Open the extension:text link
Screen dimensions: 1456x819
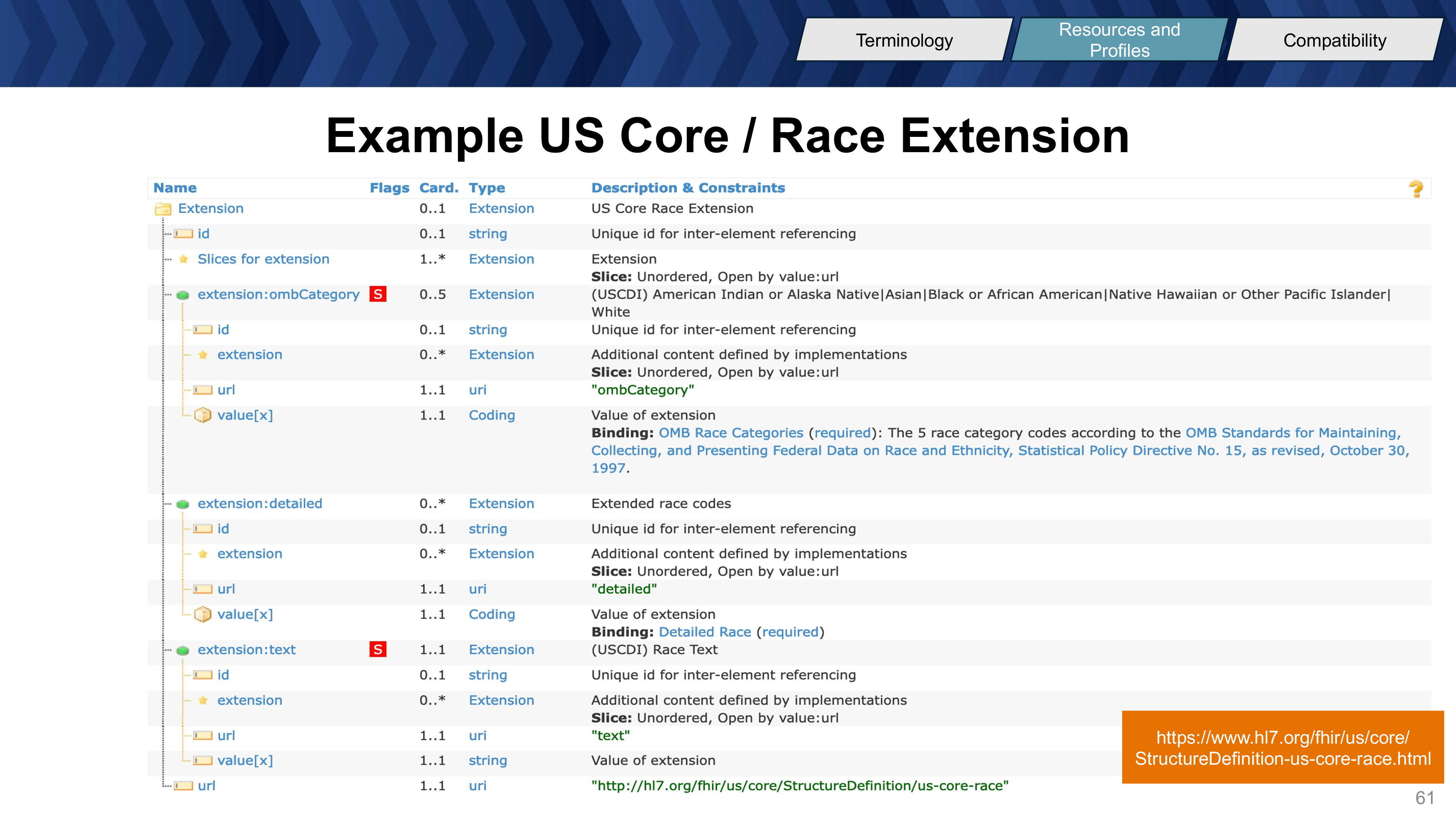pos(246,650)
